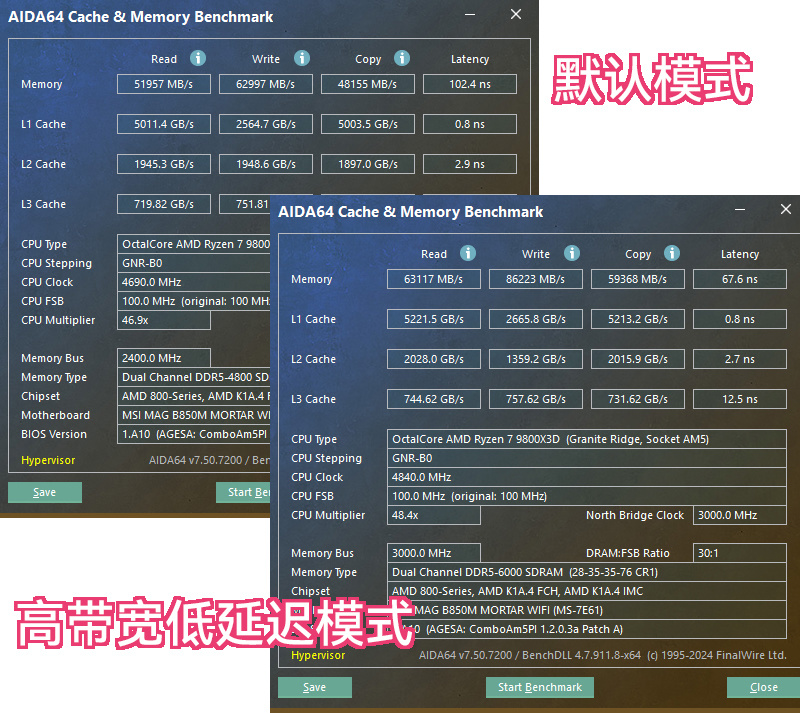Click Read info icon in back window
Viewport: 800px width, 713px height.
click(198, 58)
